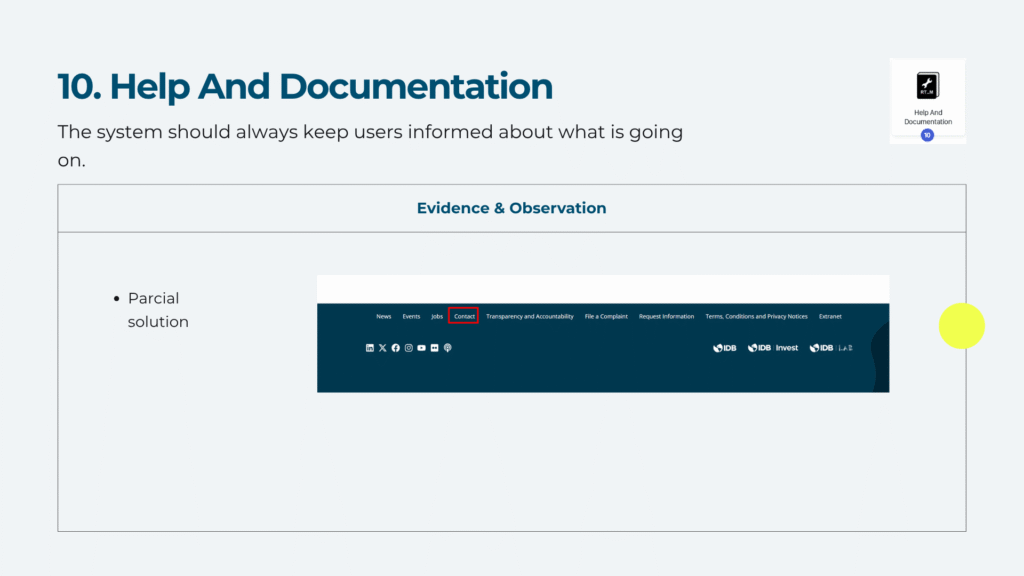Select the File a Complaint link
This screenshot has height=576, width=1024.
point(606,316)
